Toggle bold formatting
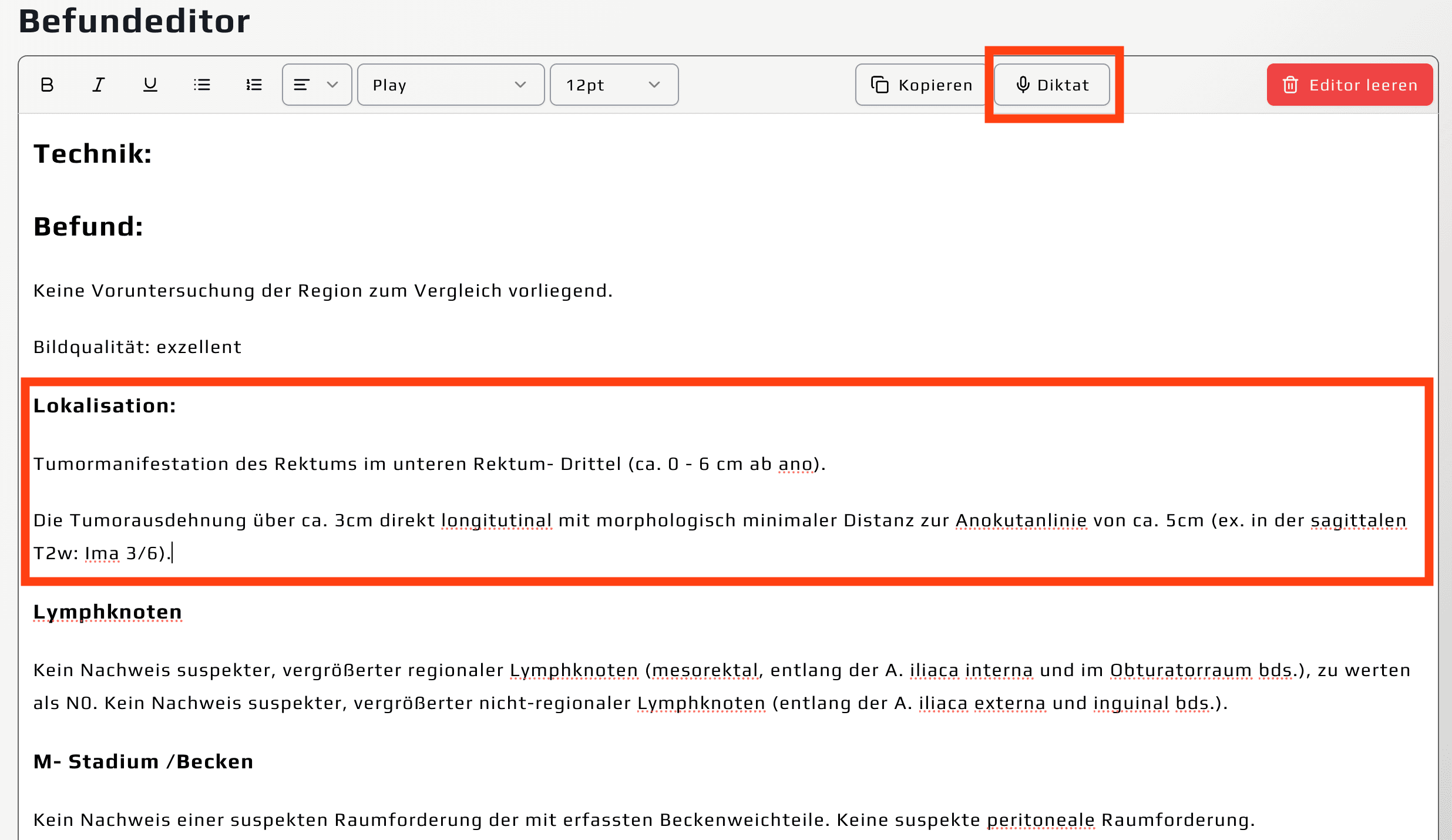 47,85
